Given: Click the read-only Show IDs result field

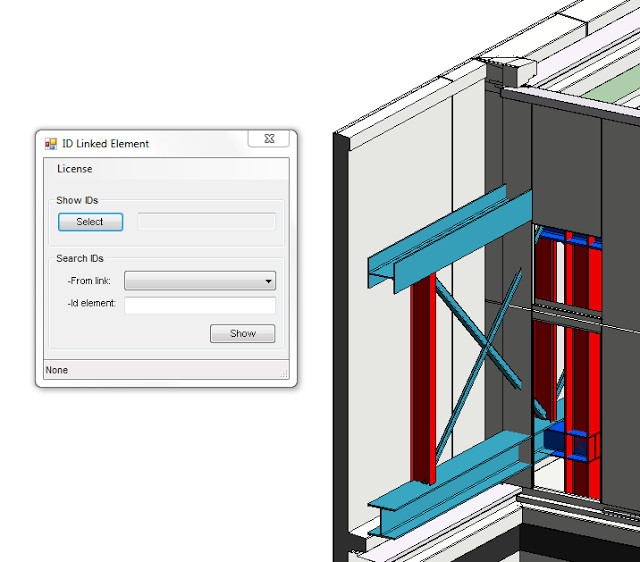Looking at the screenshot, I should tap(207, 222).
